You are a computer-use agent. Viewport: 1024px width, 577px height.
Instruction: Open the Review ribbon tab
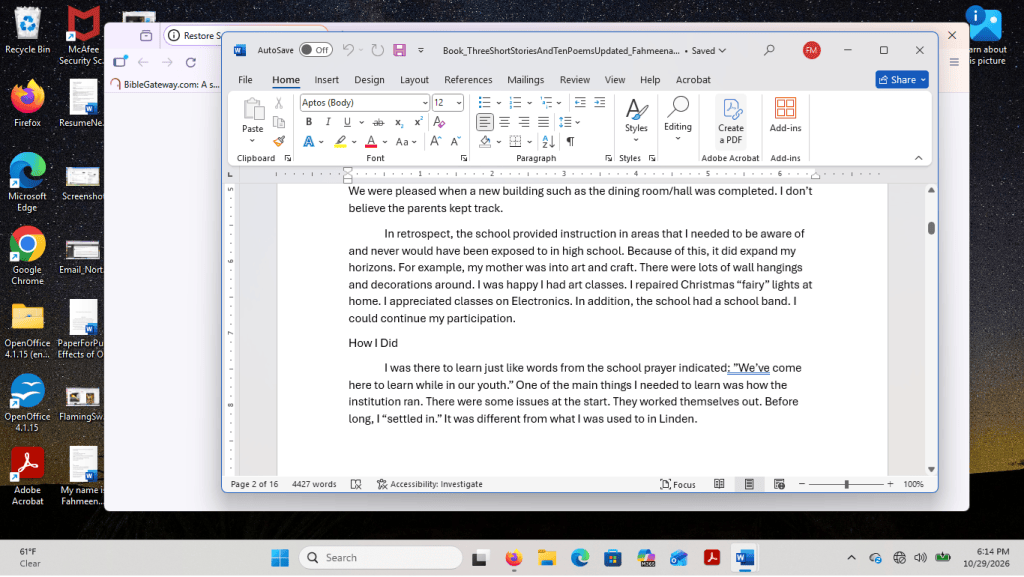point(575,80)
